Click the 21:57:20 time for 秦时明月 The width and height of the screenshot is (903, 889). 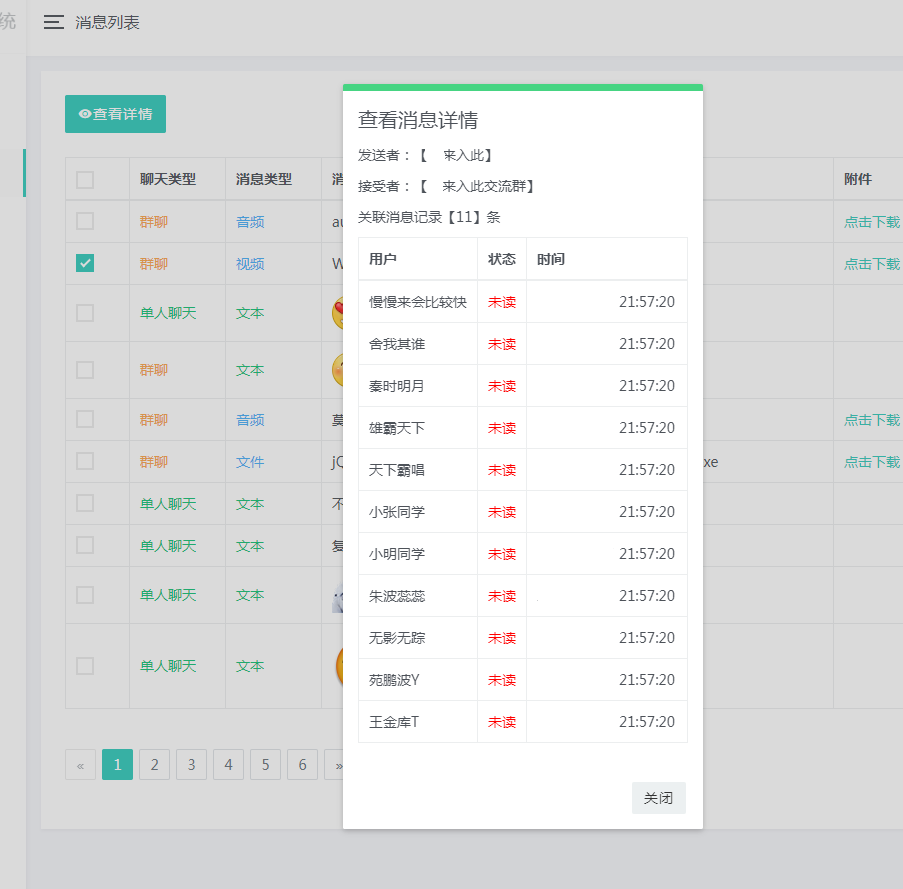(x=647, y=386)
